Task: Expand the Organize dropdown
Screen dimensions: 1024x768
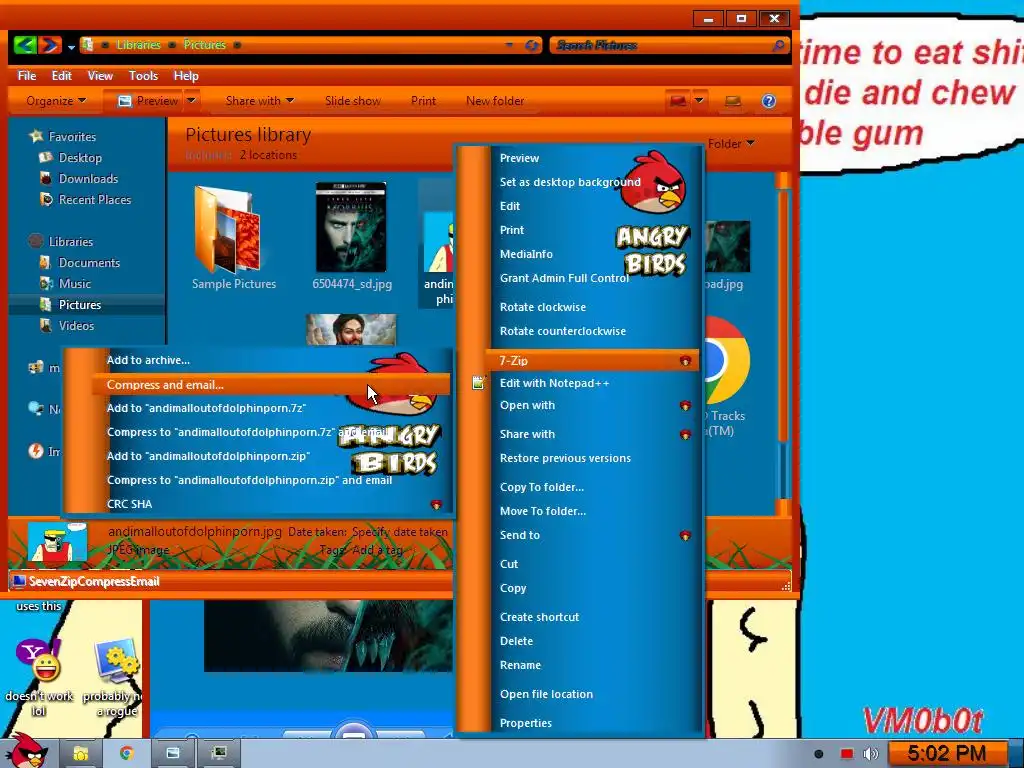Action: [56, 101]
